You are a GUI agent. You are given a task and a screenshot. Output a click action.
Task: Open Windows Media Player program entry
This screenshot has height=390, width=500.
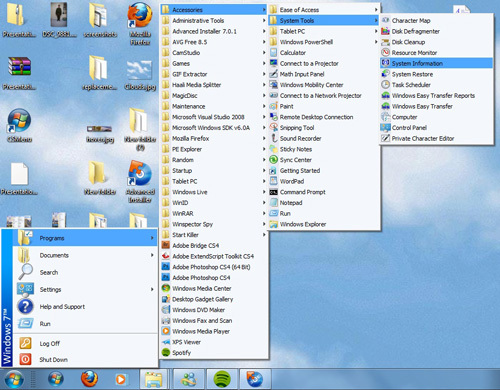(214, 331)
